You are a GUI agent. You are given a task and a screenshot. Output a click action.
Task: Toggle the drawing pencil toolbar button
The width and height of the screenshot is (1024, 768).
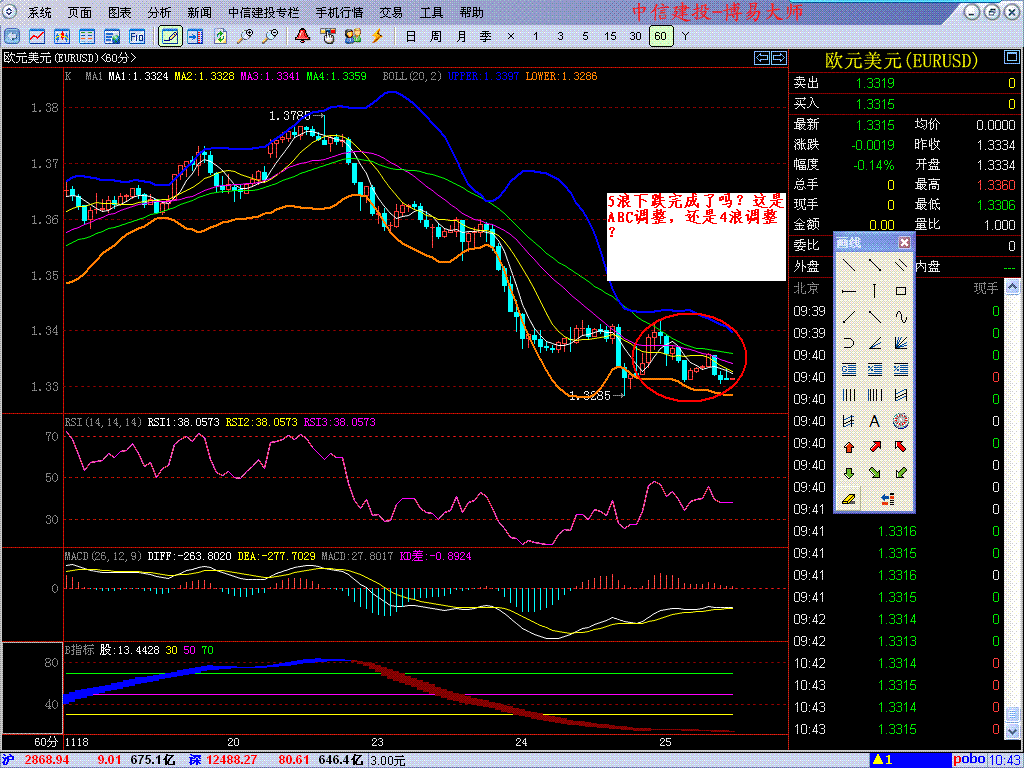pos(169,36)
